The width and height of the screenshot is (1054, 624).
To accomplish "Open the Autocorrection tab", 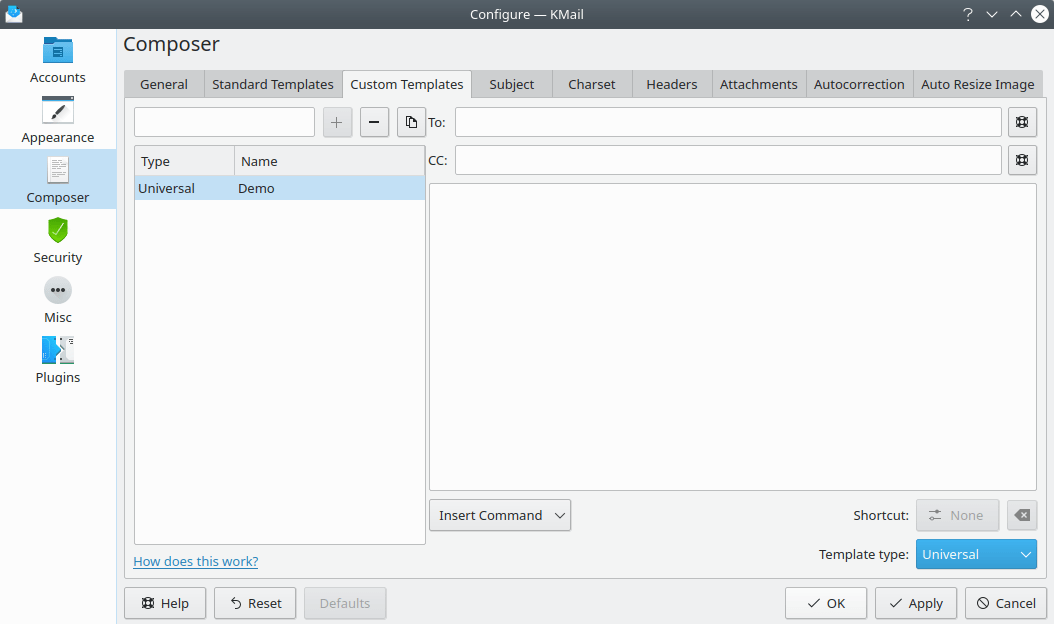I will point(859,84).
